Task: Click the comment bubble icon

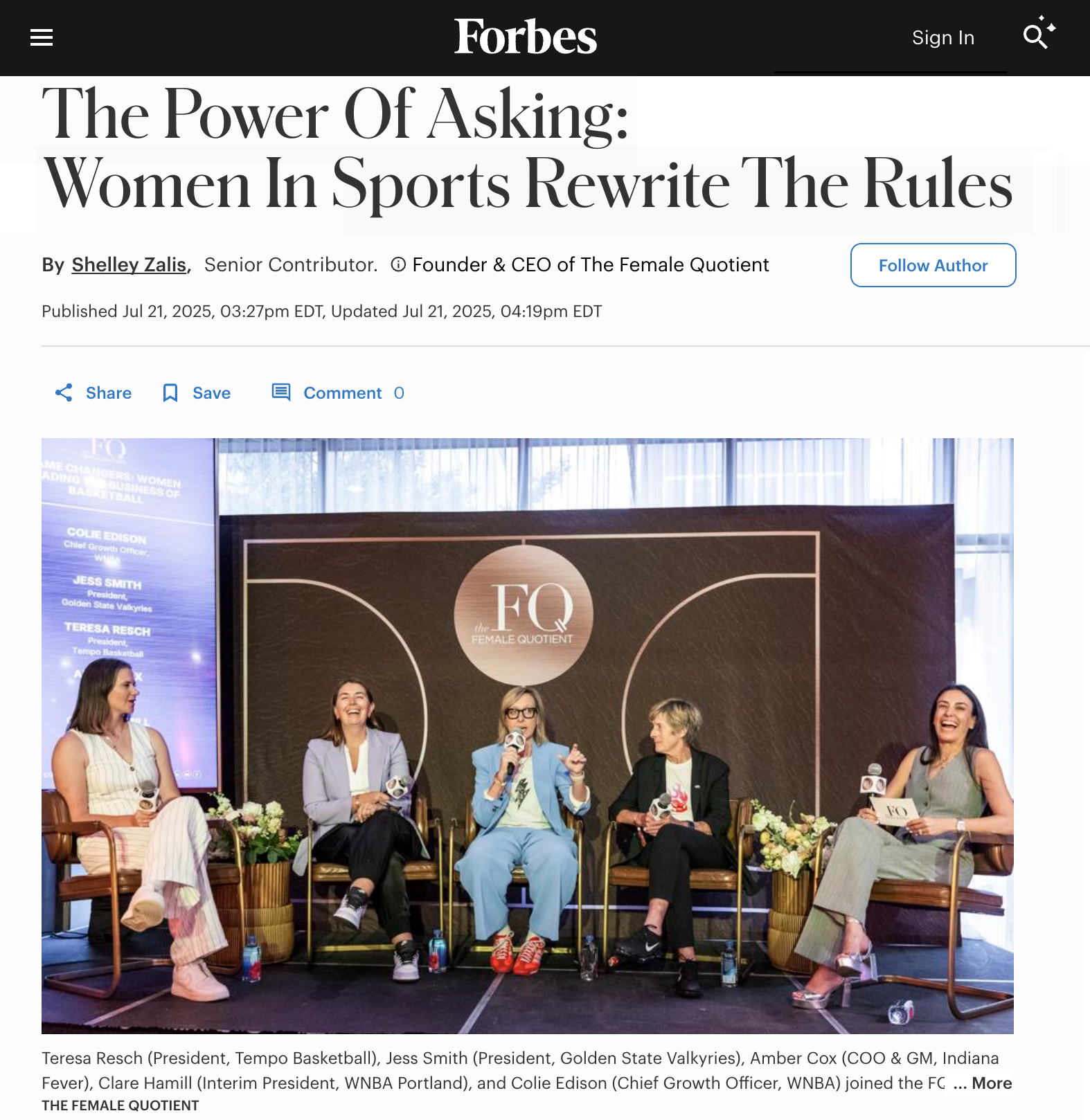Action: [x=281, y=392]
